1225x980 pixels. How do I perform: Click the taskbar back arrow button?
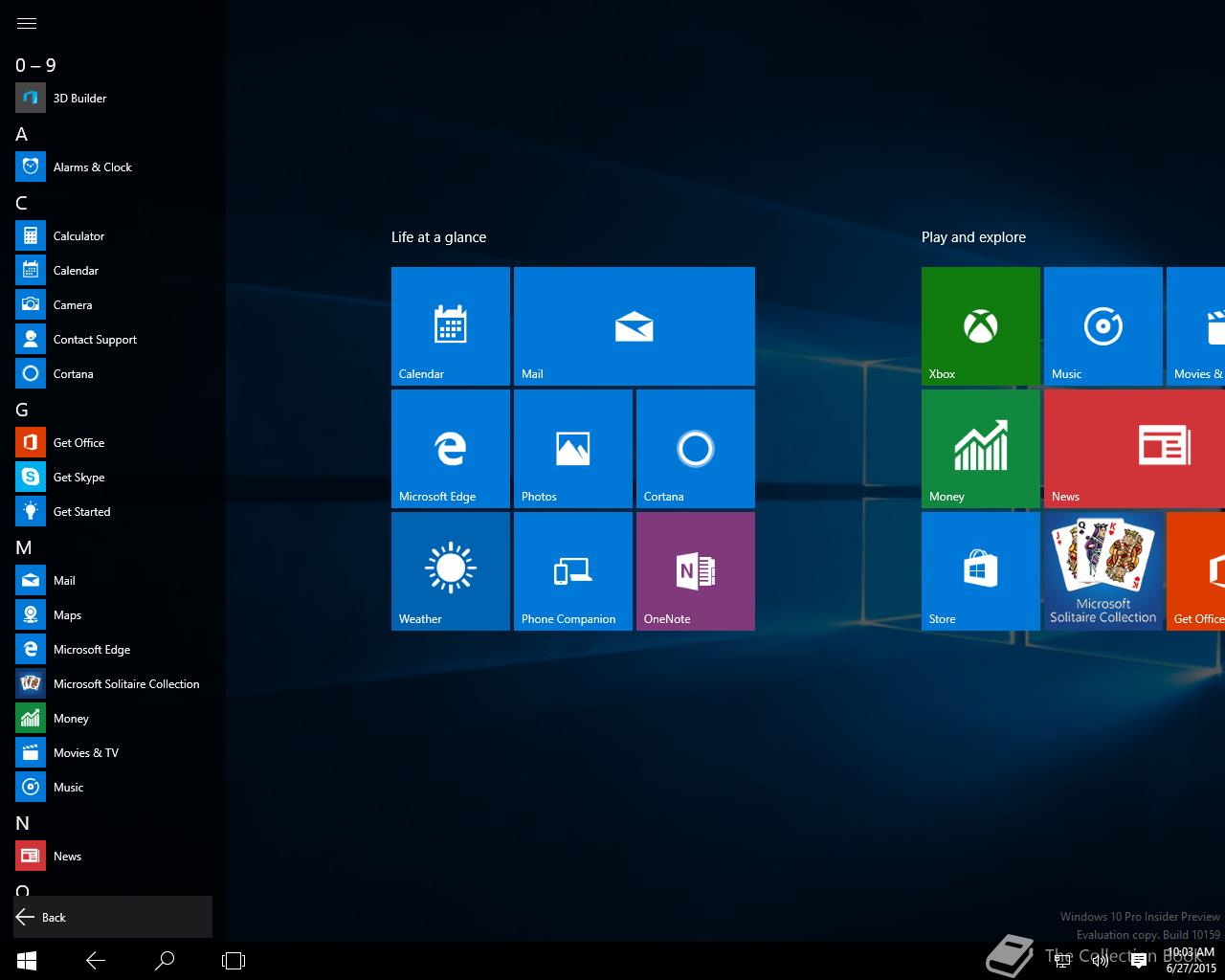tap(96, 961)
